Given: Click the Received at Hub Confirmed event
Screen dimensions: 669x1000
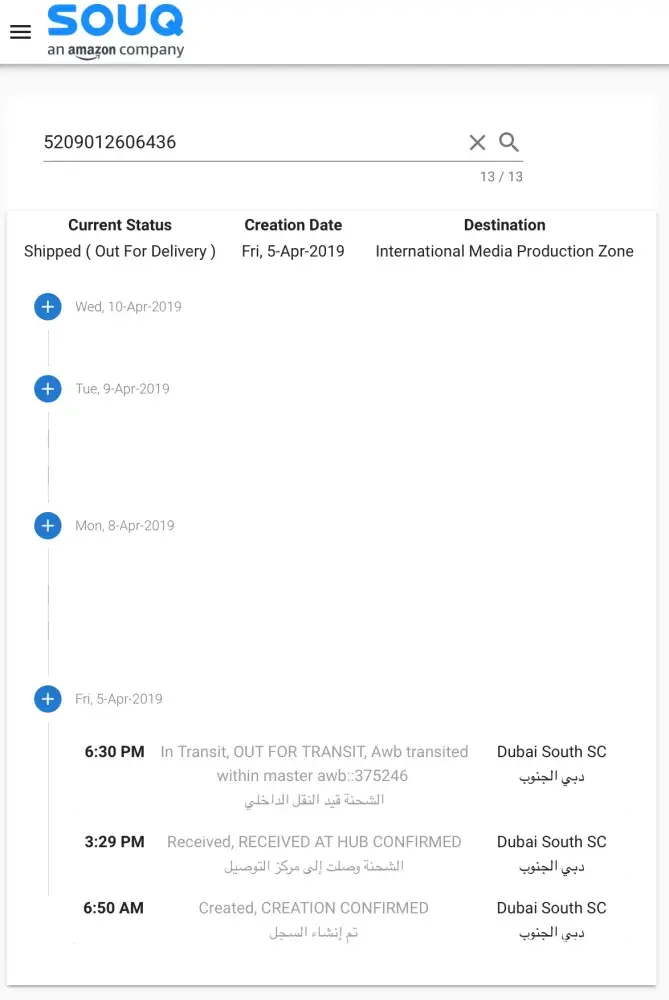Looking at the screenshot, I should tap(314, 842).
